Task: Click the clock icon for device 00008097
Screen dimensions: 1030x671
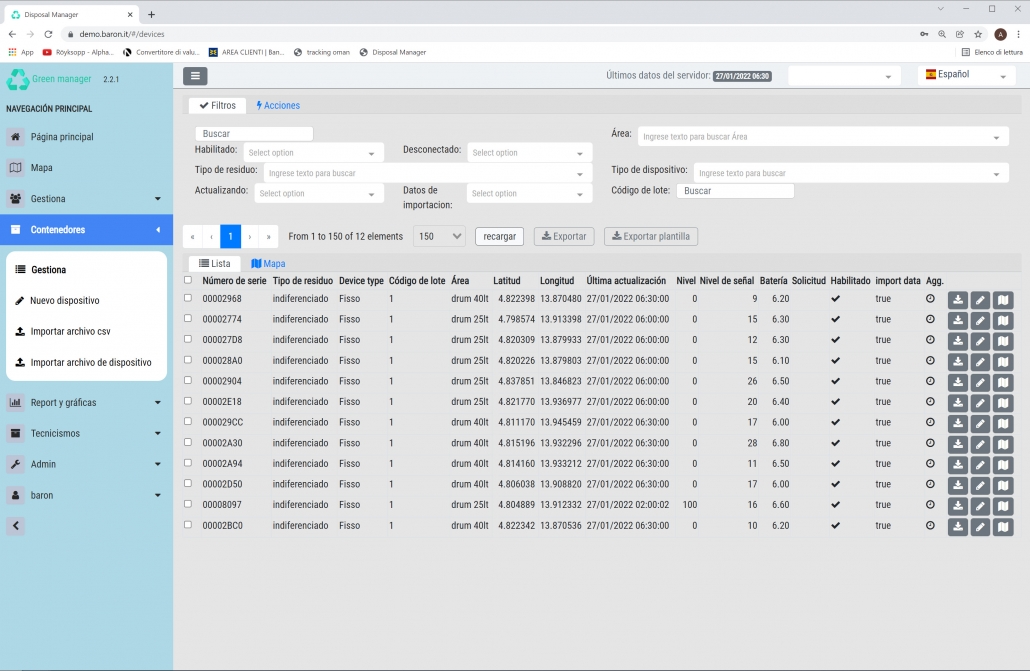Action: pyautogui.click(x=930, y=505)
